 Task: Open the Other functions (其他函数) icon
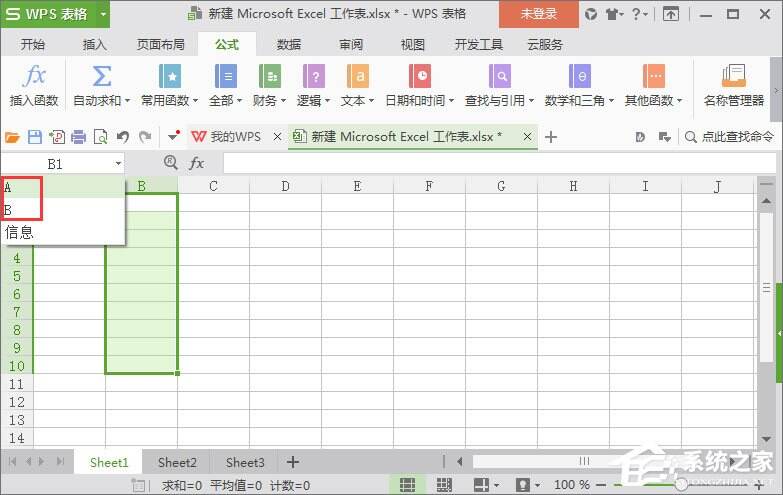click(654, 76)
